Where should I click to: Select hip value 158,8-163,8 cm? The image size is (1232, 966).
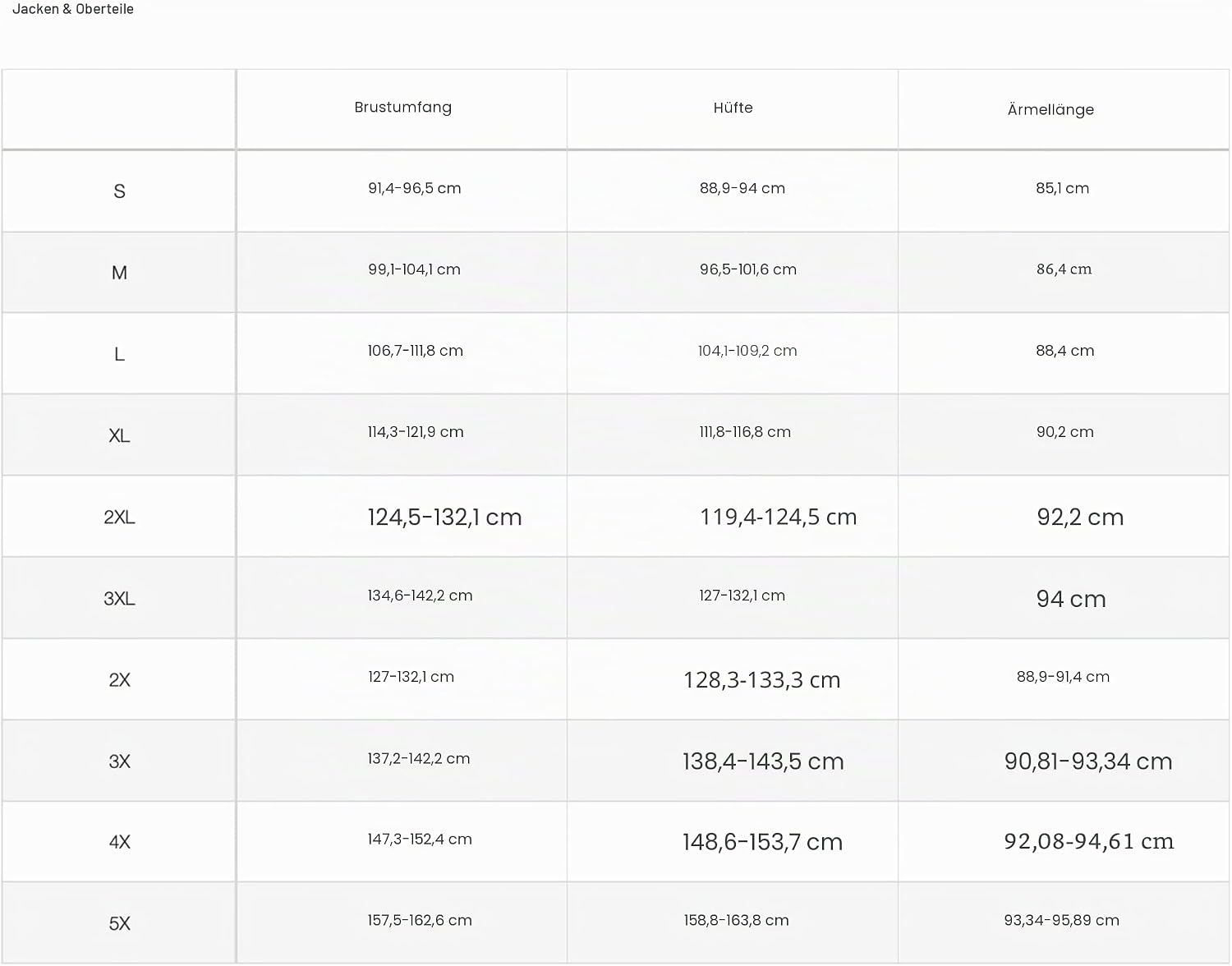coord(736,921)
